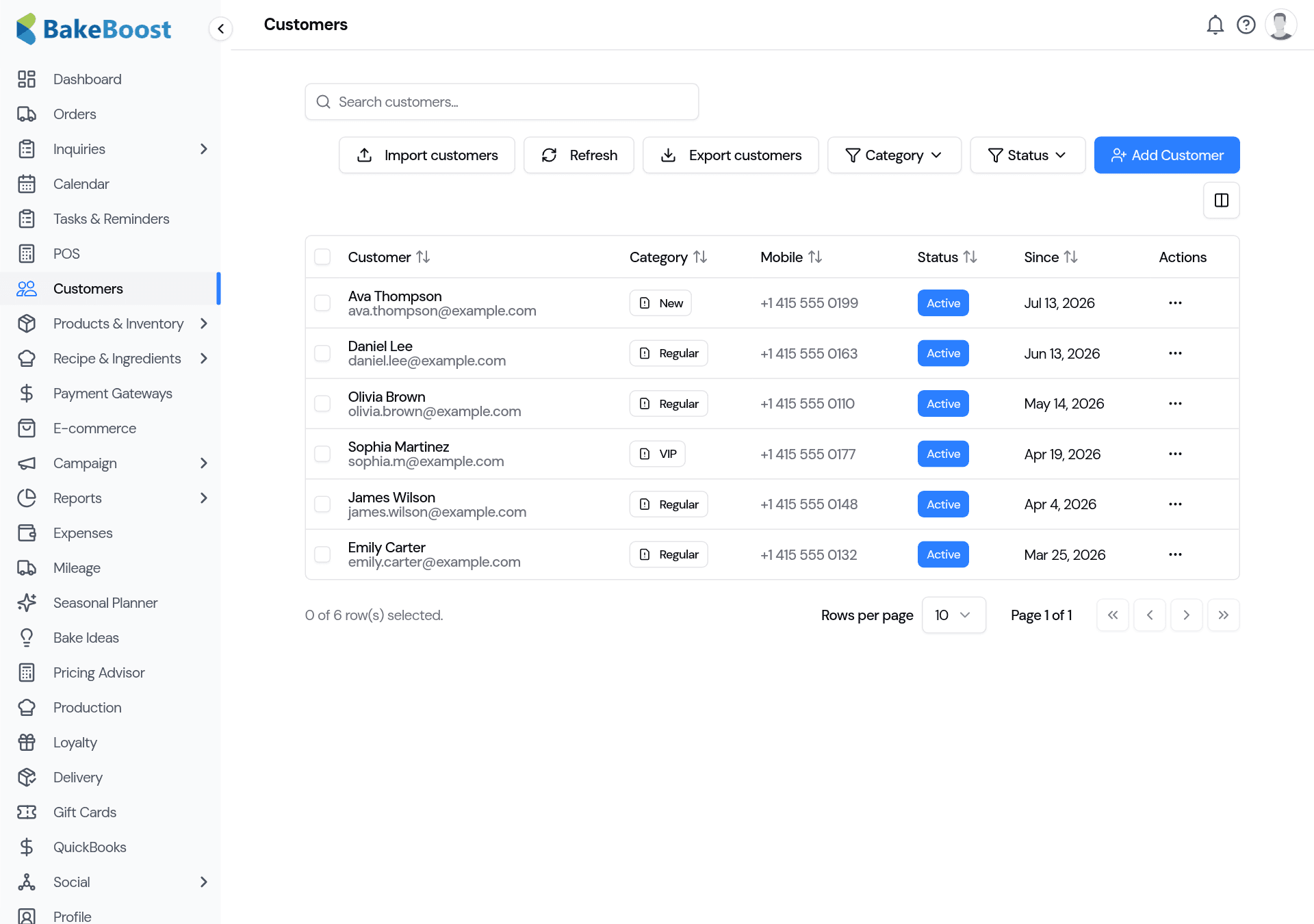Image resolution: width=1314 pixels, height=924 pixels.
Task: Open Calendar in the sidebar
Action: click(x=110, y=184)
